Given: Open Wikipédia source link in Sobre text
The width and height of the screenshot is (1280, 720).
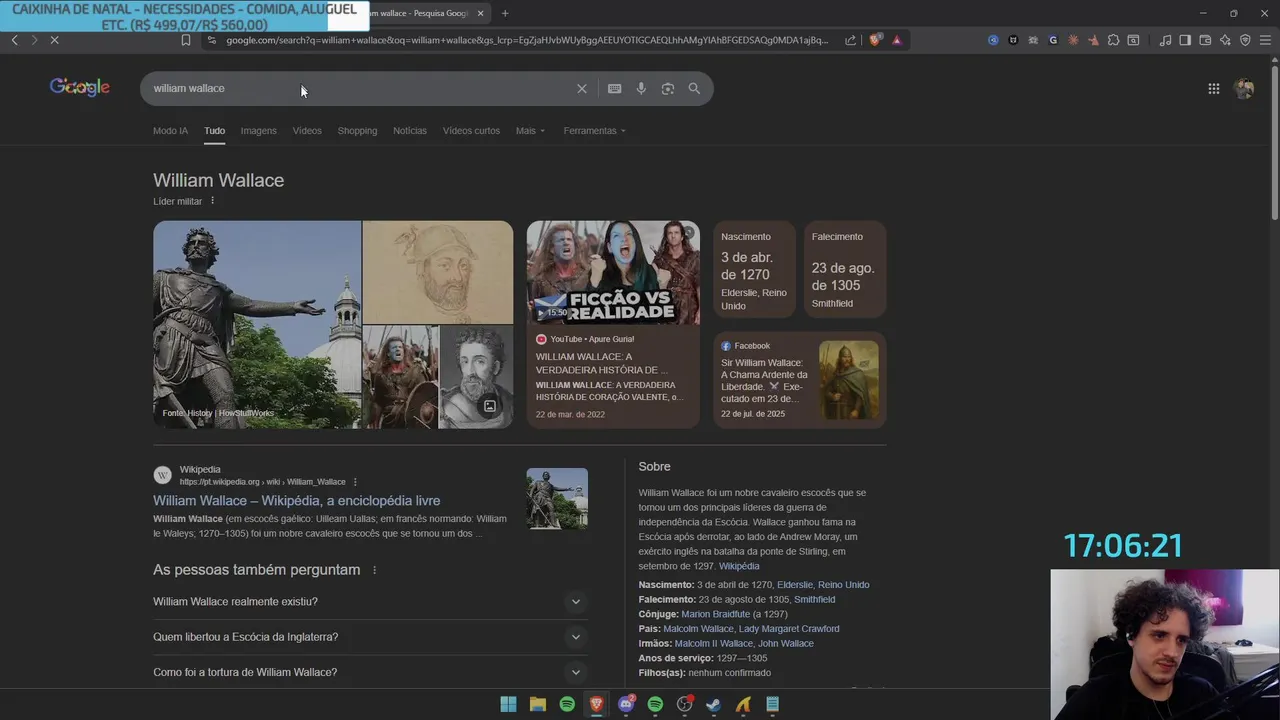Looking at the screenshot, I should (739, 566).
